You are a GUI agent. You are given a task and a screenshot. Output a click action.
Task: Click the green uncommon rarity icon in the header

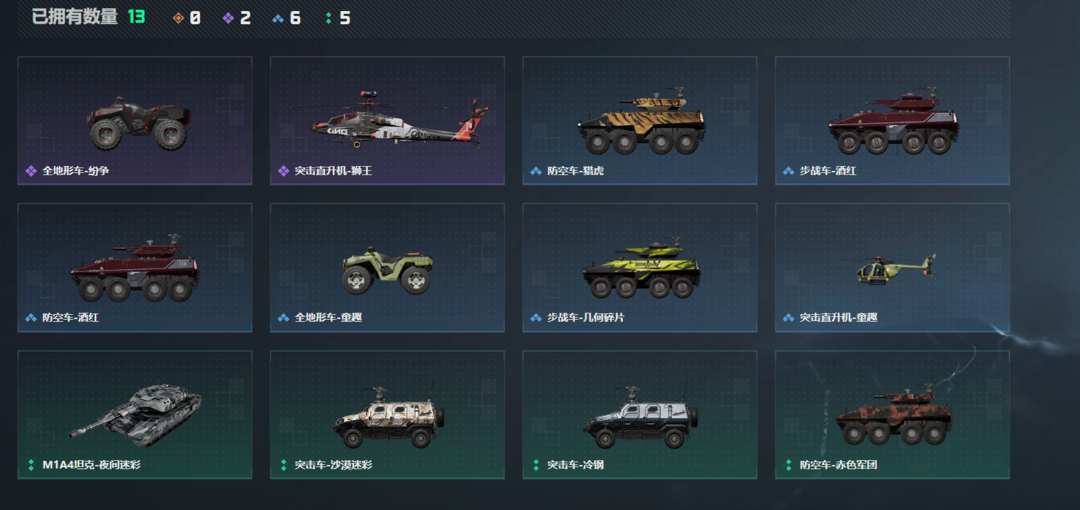[329, 19]
